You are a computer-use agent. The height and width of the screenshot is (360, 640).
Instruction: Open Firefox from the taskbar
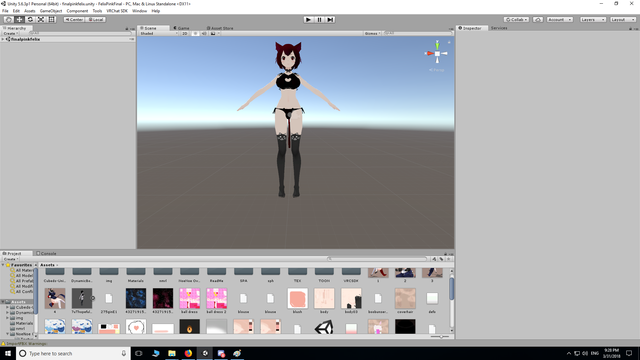[188, 353]
